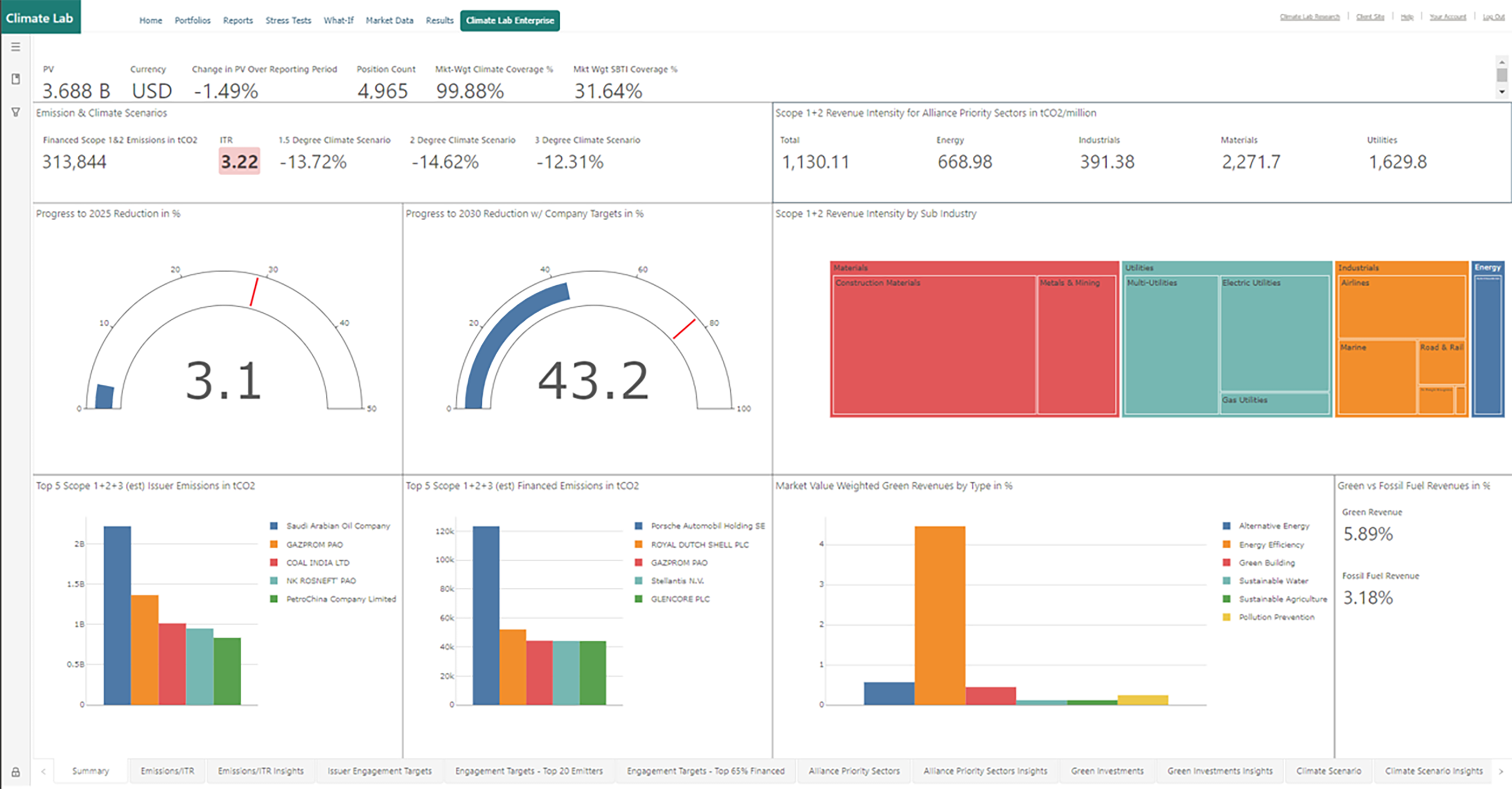1512x789 pixels.
Task: Toggle Saudi Arabian Oil Company legend entry
Action: coord(331,525)
